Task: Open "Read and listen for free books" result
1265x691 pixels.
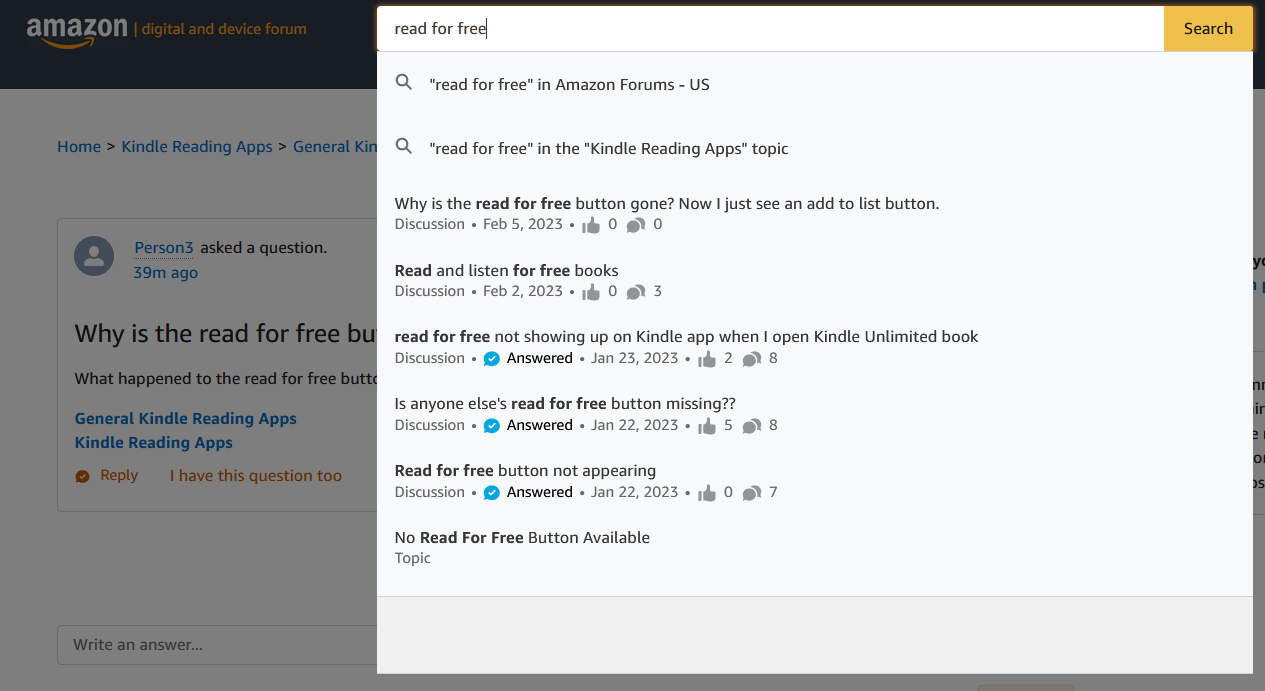Action: (x=506, y=270)
